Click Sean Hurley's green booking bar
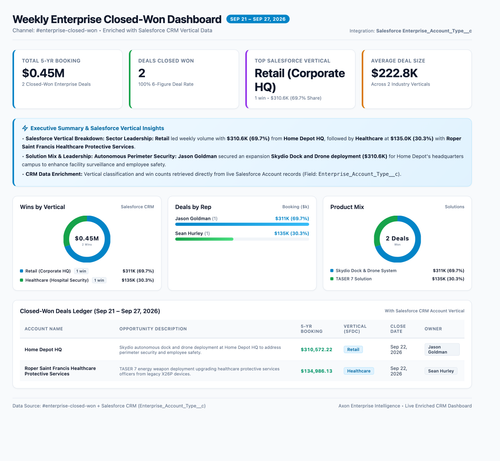Screen dimensions: 500x461 coord(204,239)
